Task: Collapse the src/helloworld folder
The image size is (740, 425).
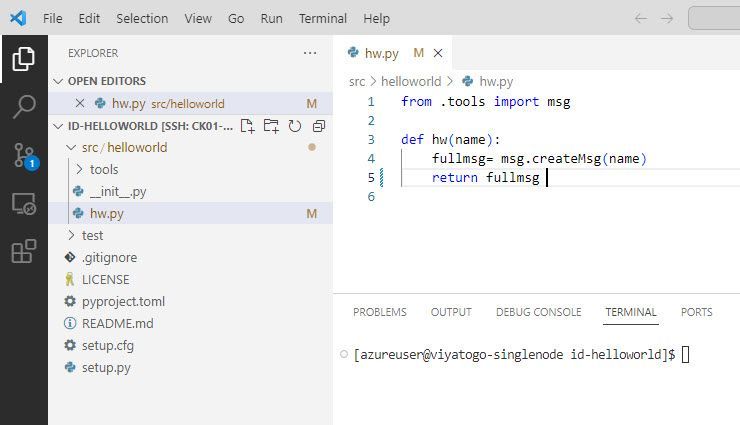Action: tap(70, 147)
